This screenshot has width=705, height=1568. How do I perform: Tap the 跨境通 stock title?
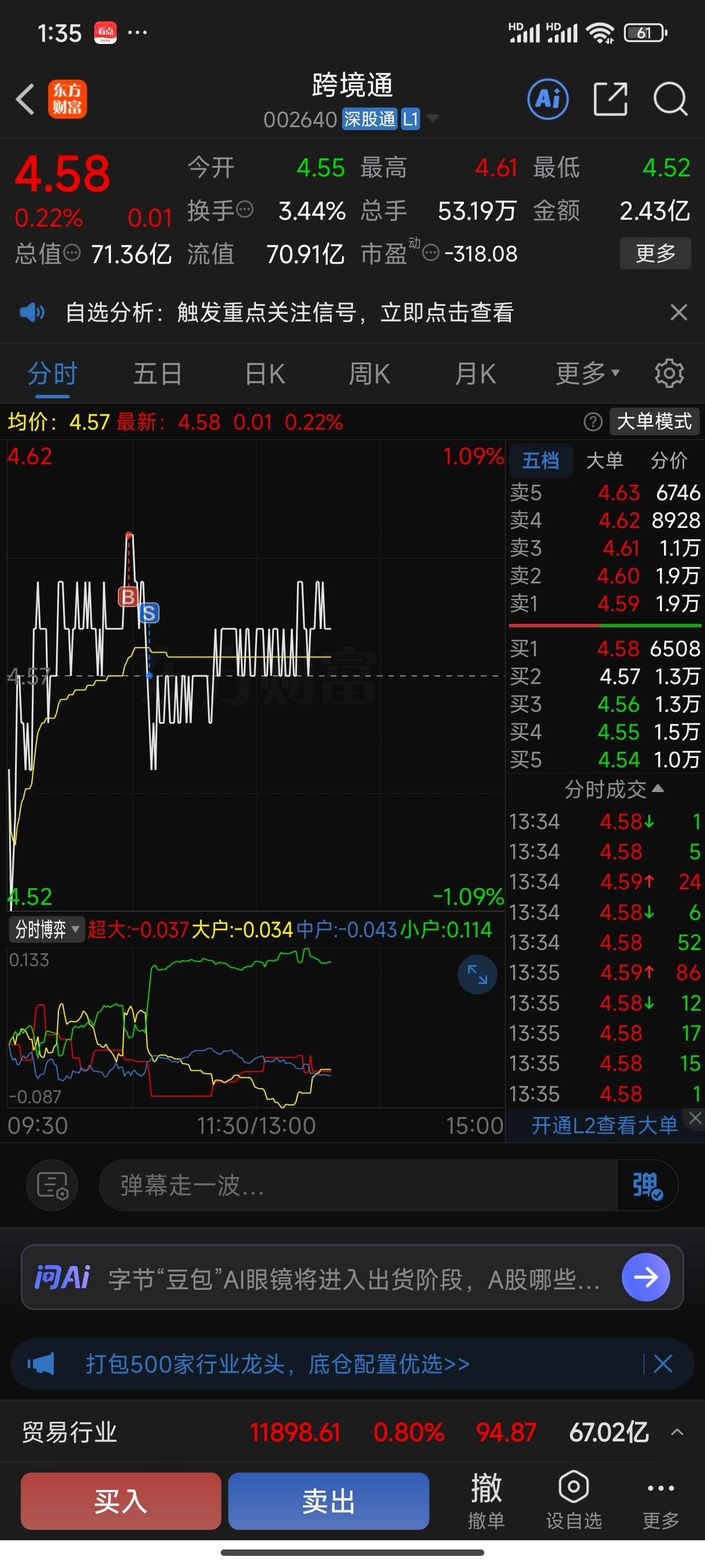pos(352,84)
